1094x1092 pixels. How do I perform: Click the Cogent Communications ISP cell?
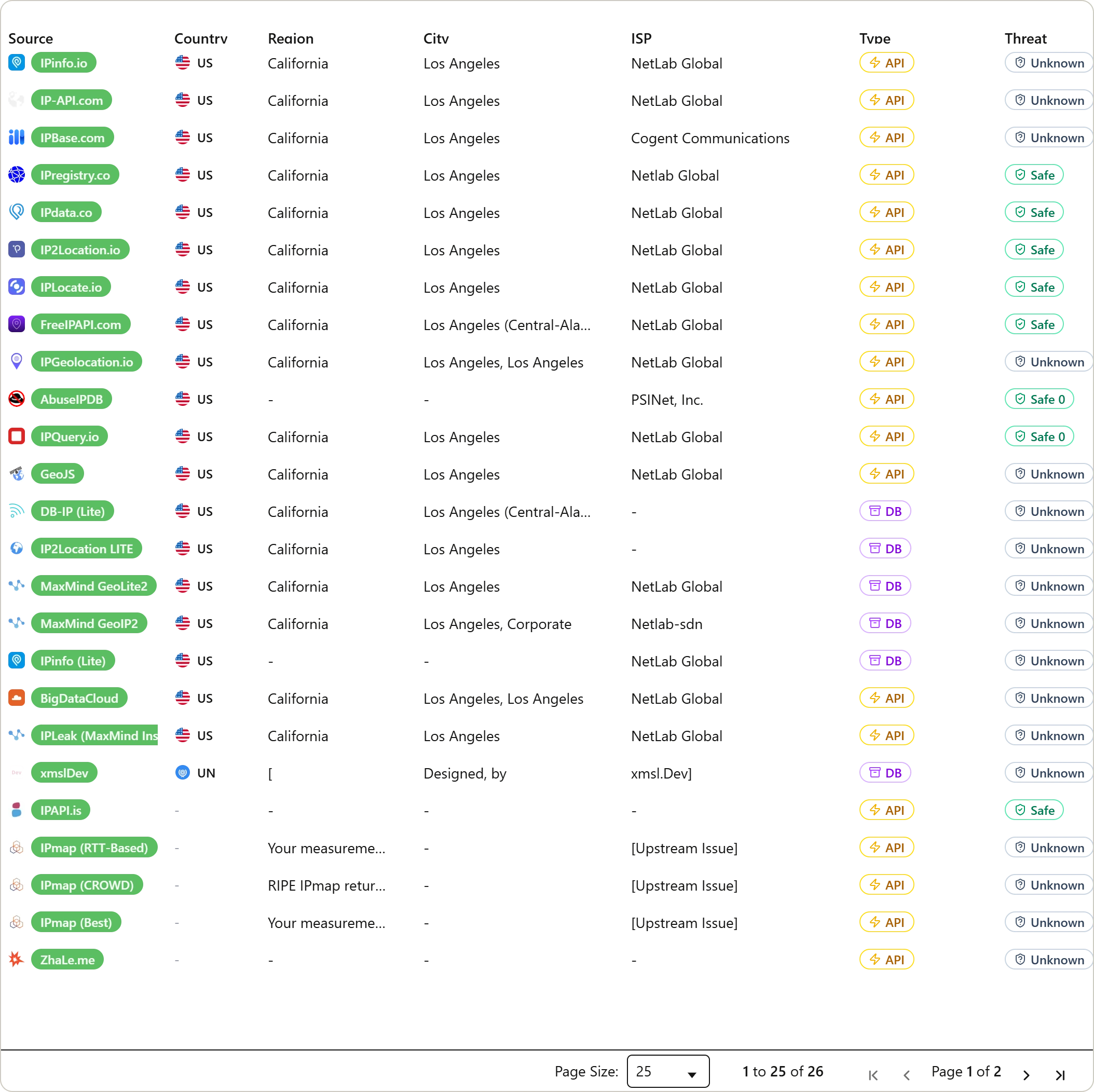click(710, 138)
